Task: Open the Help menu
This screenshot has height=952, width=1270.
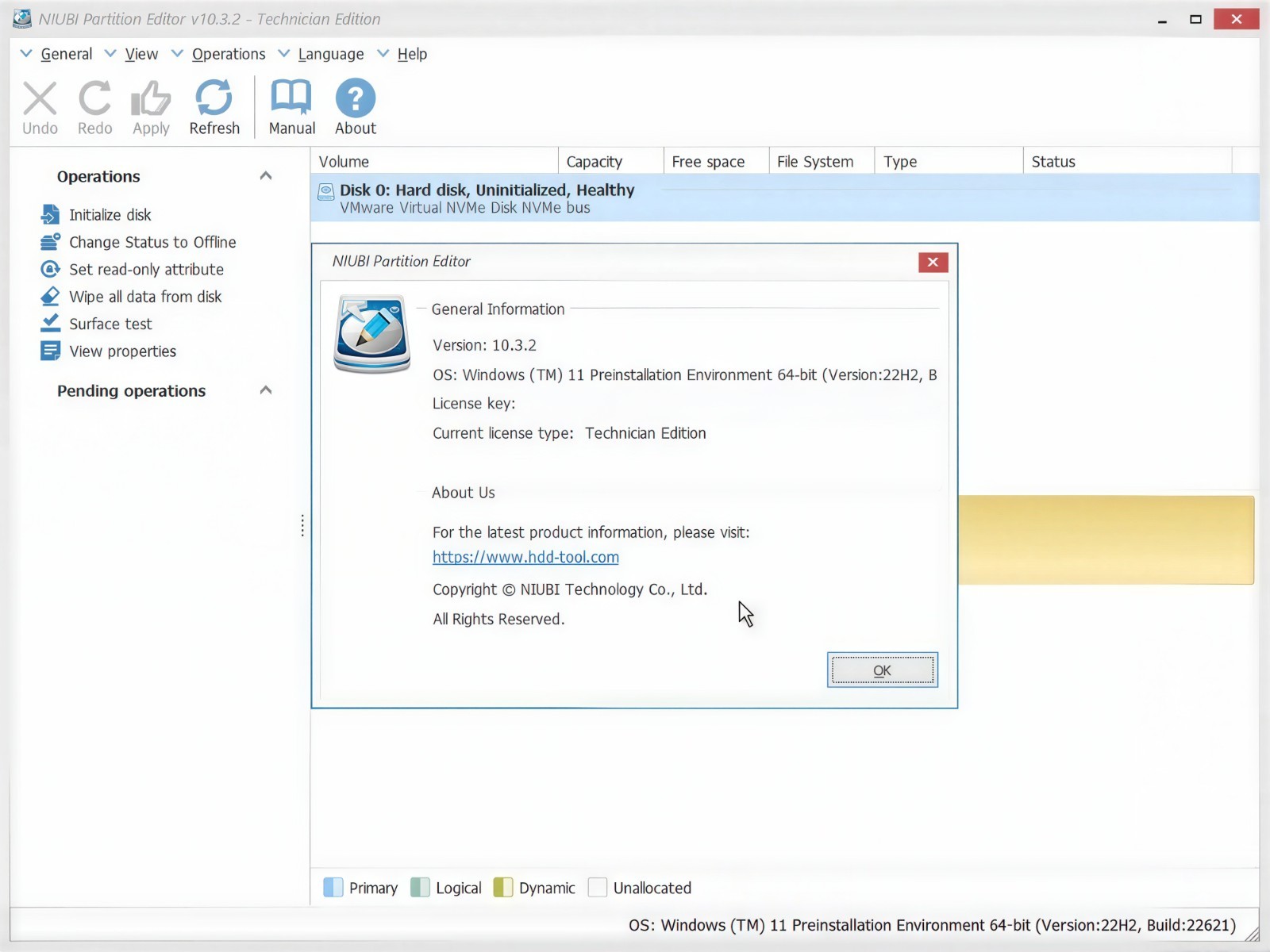Action: (412, 54)
